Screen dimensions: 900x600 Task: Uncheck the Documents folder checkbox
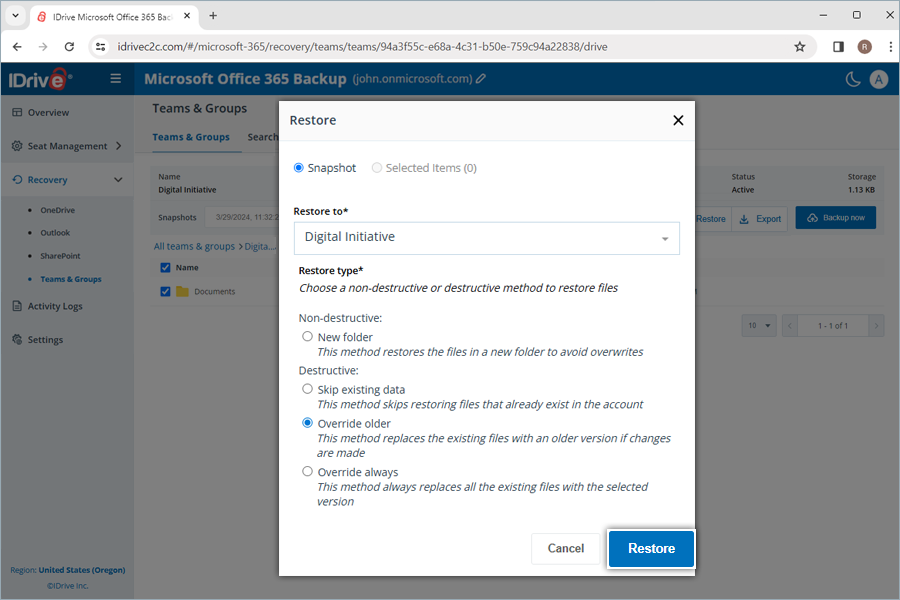[166, 292]
